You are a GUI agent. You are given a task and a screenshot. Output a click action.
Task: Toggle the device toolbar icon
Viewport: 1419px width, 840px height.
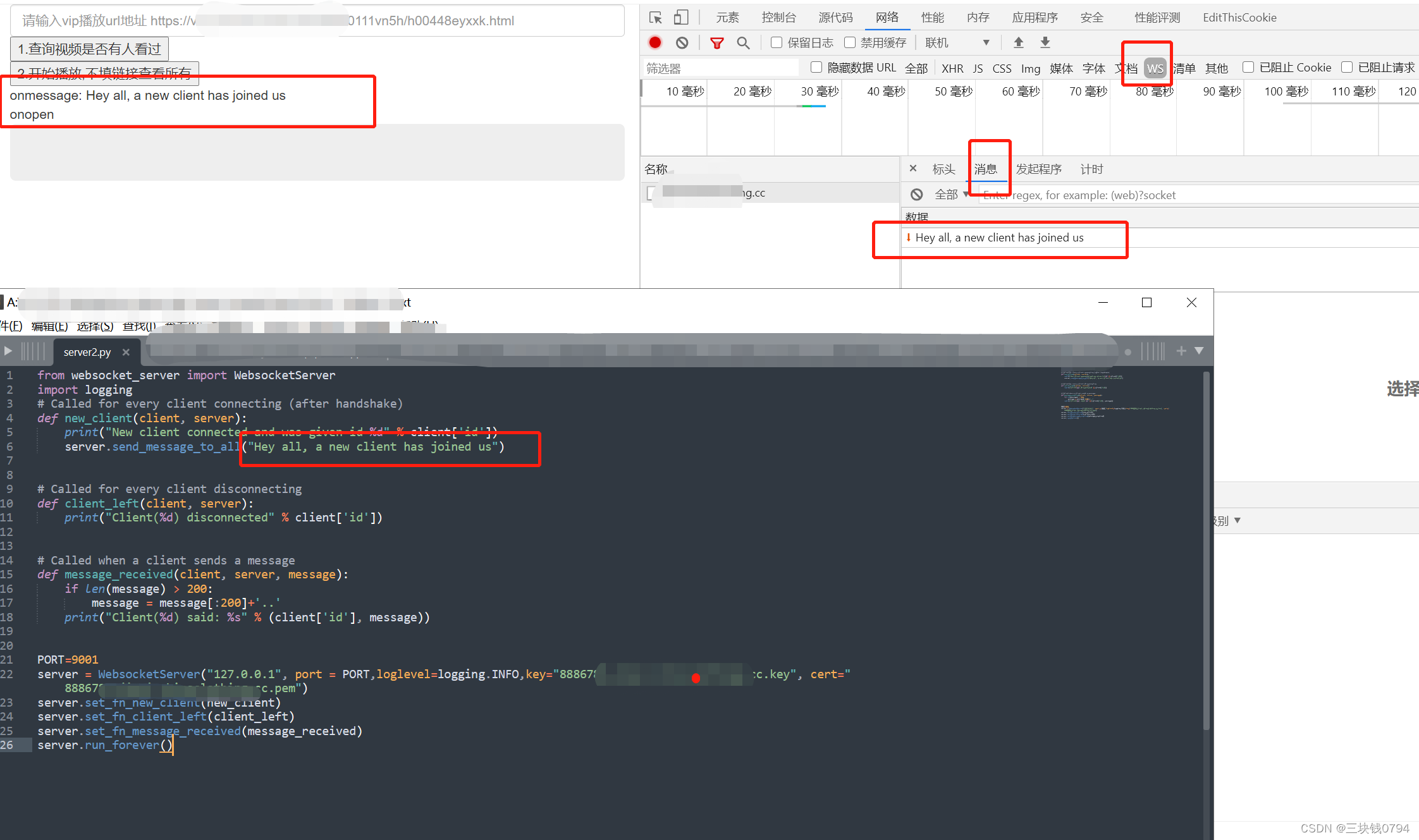[x=681, y=18]
